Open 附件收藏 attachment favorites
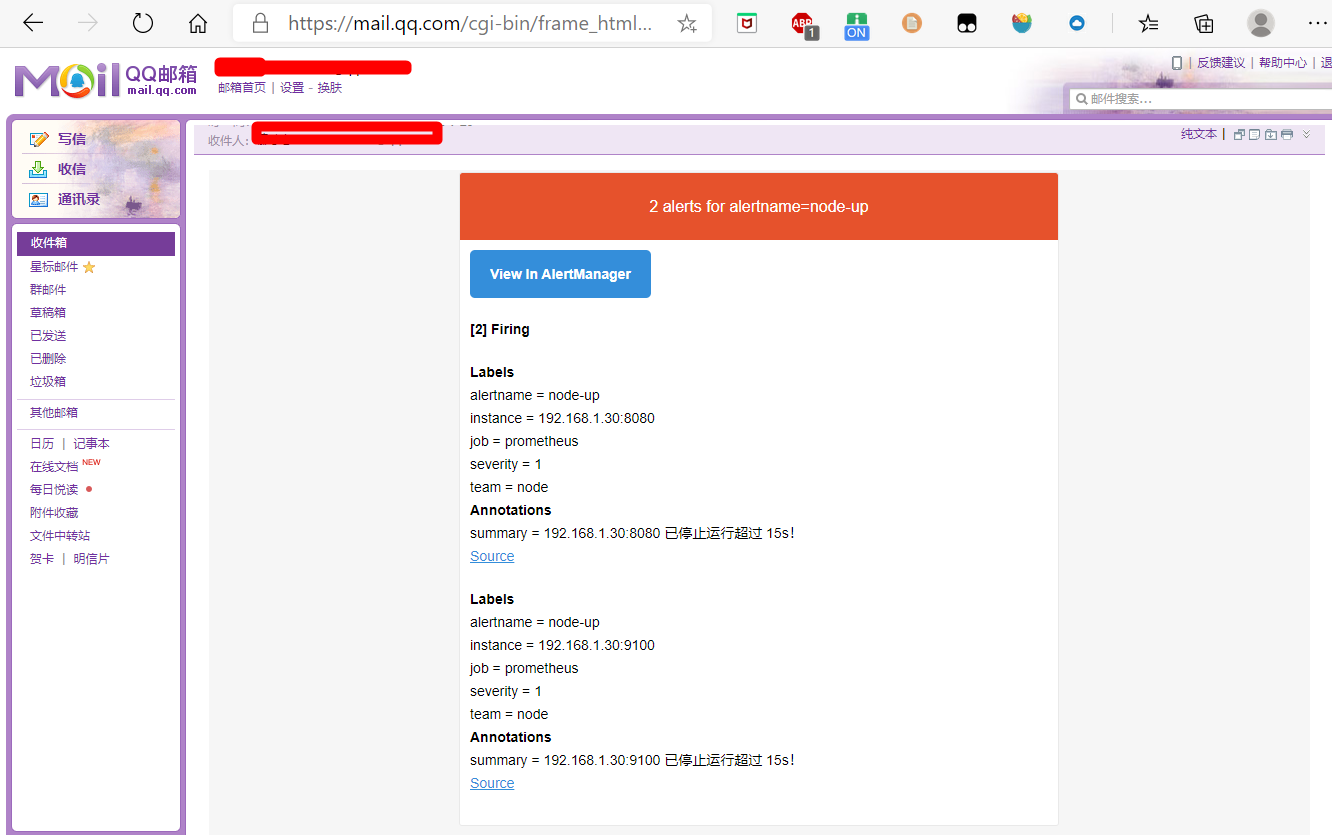The width and height of the screenshot is (1332, 835). [x=54, y=513]
